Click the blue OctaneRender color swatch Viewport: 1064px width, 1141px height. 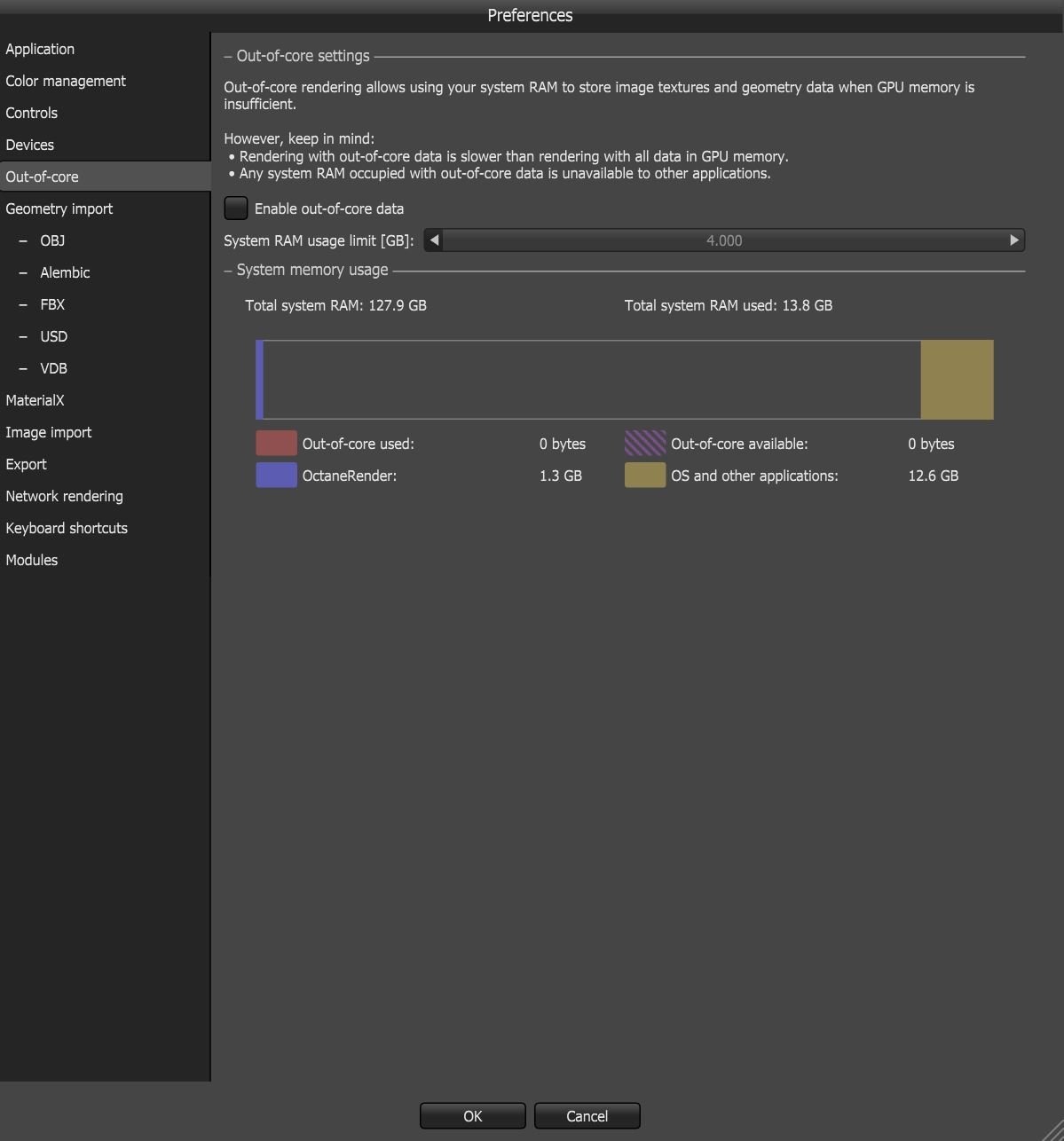tap(276, 476)
